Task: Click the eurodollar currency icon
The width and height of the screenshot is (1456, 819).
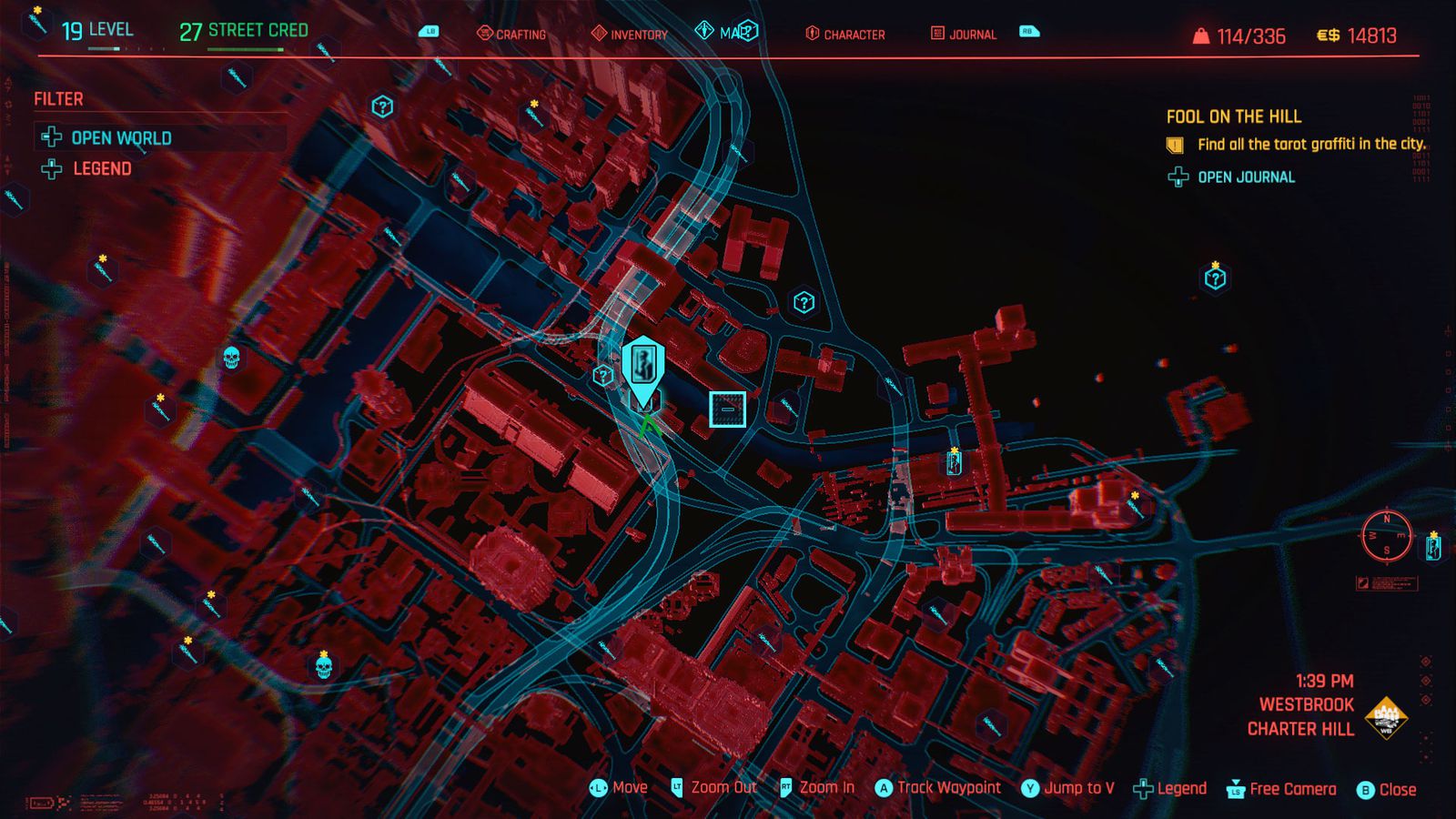Action: [1328, 35]
